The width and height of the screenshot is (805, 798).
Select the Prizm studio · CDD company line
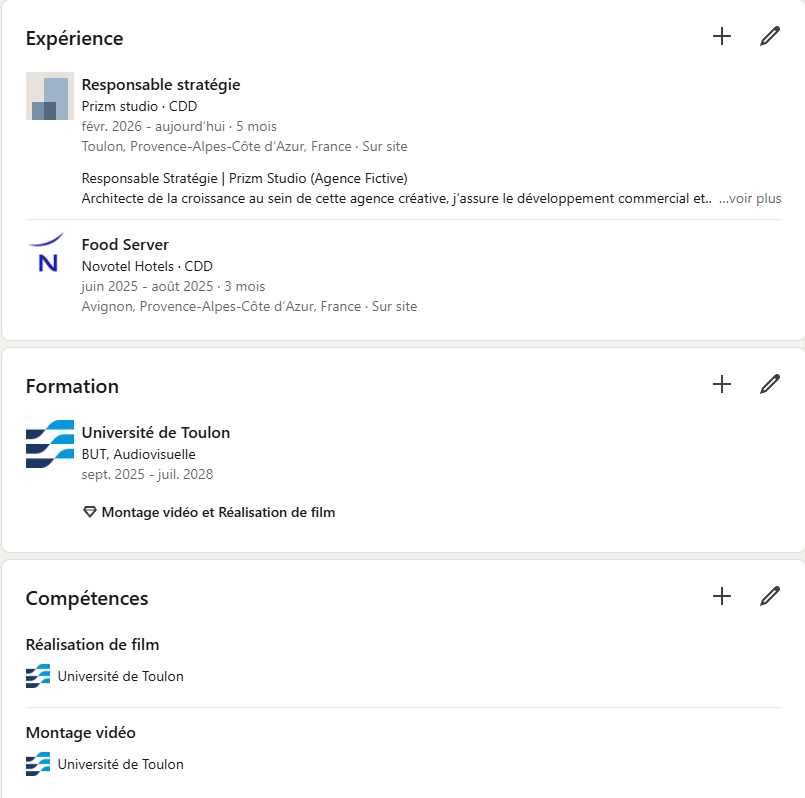(x=139, y=106)
